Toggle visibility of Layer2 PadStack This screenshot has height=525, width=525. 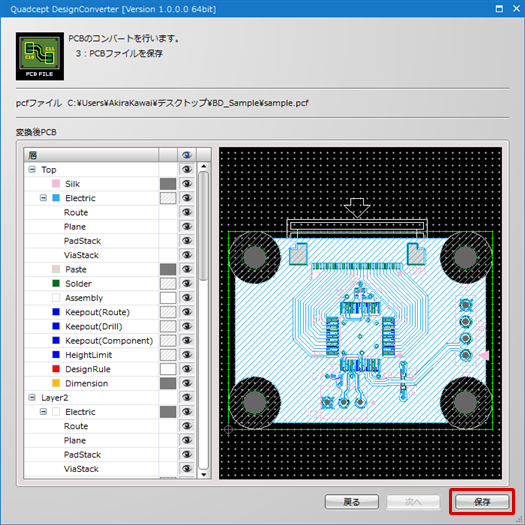[x=187, y=454]
